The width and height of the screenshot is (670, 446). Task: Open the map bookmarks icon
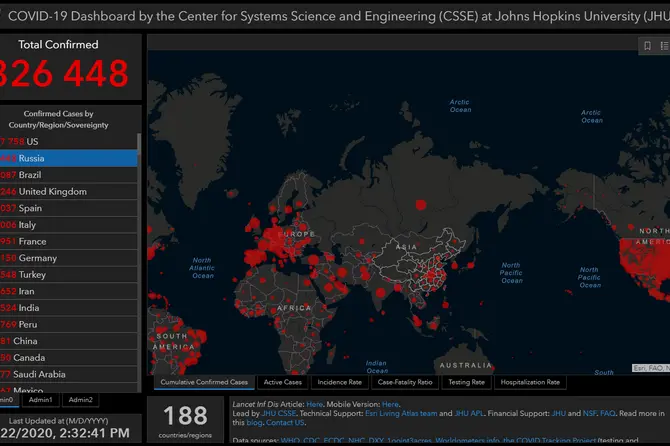(646, 46)
